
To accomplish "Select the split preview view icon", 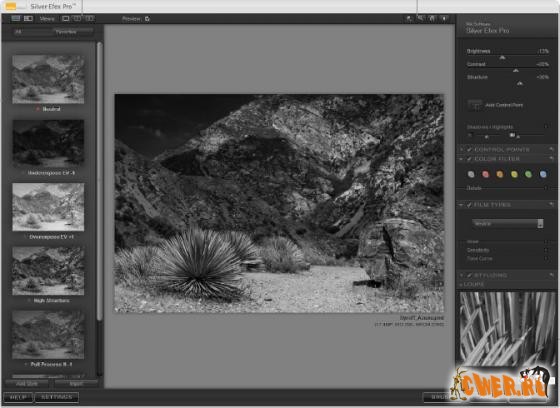I will (77, 19).
